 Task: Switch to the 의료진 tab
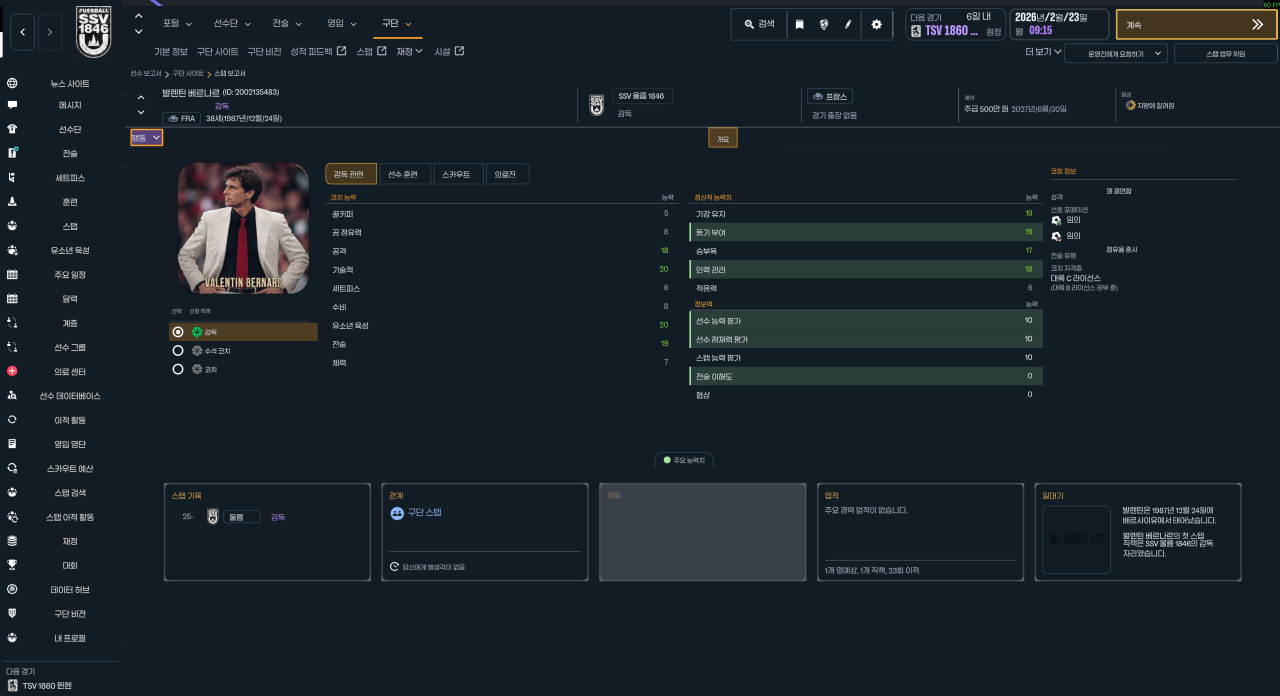507,174
